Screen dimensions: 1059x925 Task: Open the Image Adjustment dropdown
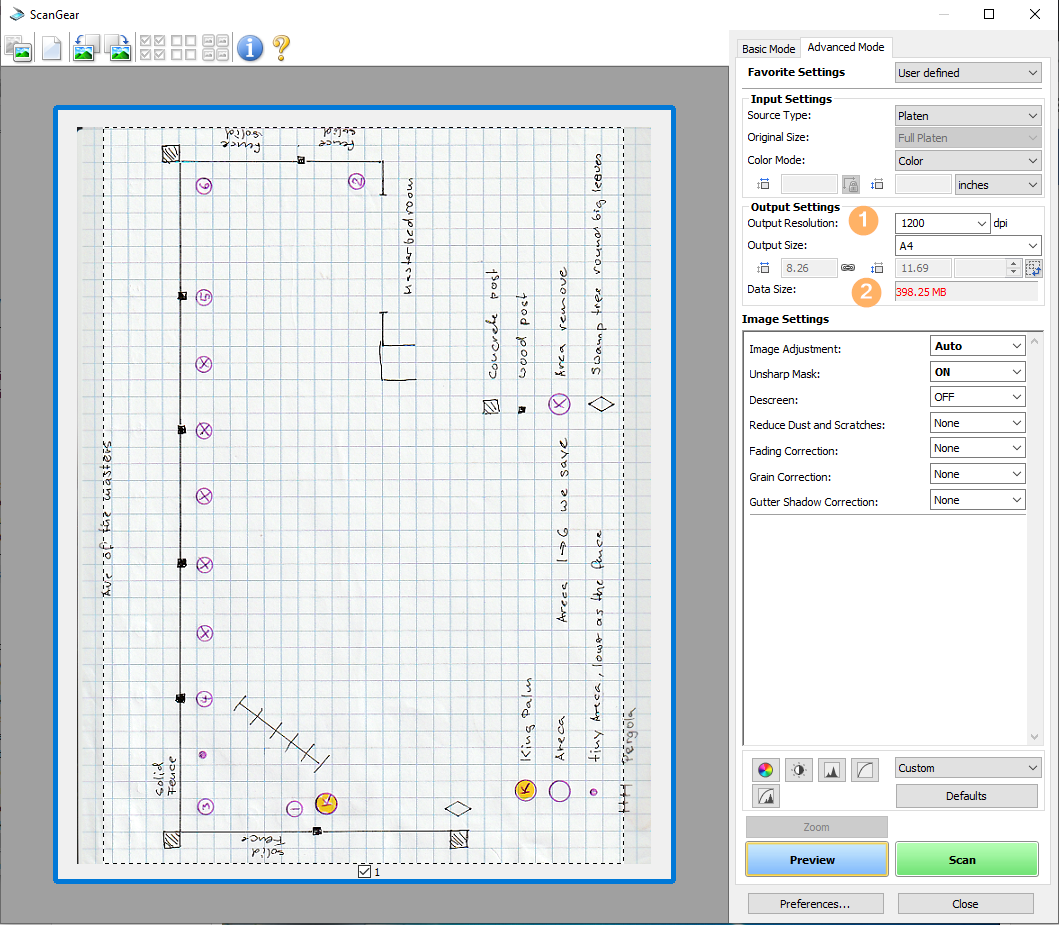(977, 346)
